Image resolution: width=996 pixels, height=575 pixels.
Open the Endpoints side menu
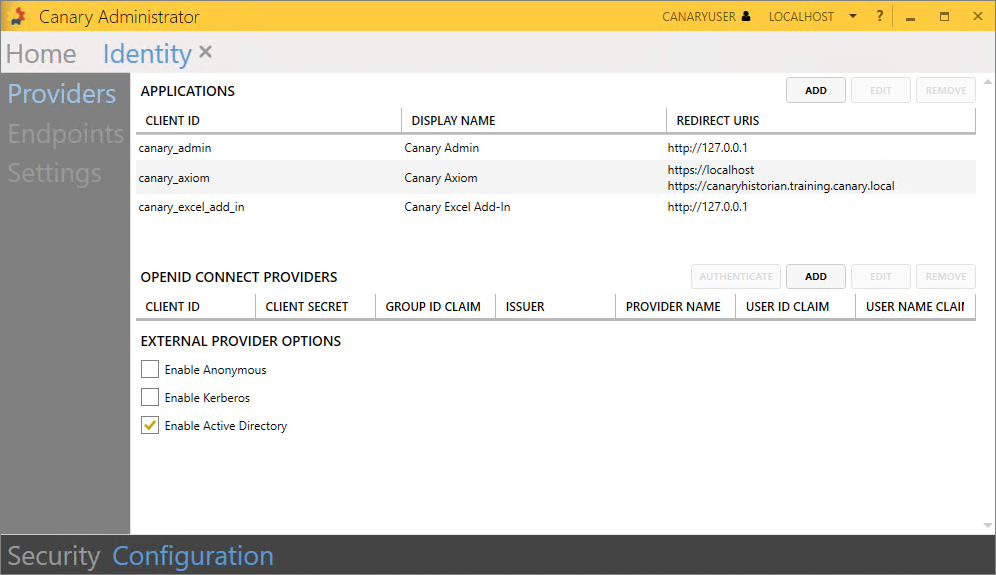(x=66, y=134)
